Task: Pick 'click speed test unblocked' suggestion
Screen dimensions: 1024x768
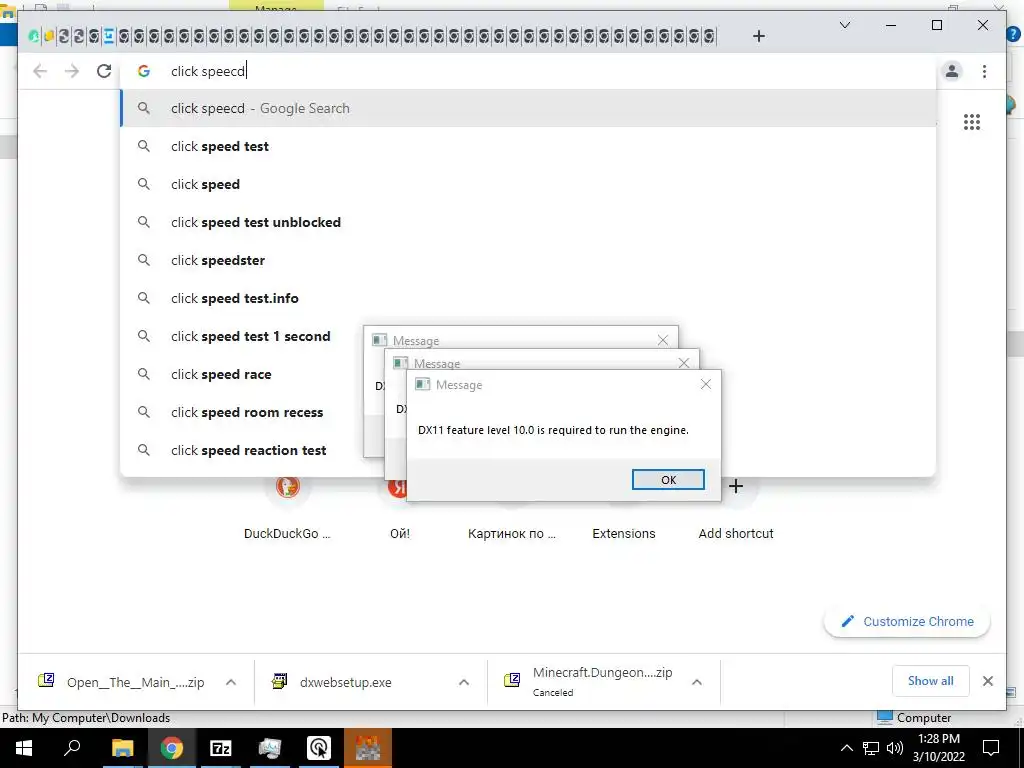Action: [x=528, y=222]
